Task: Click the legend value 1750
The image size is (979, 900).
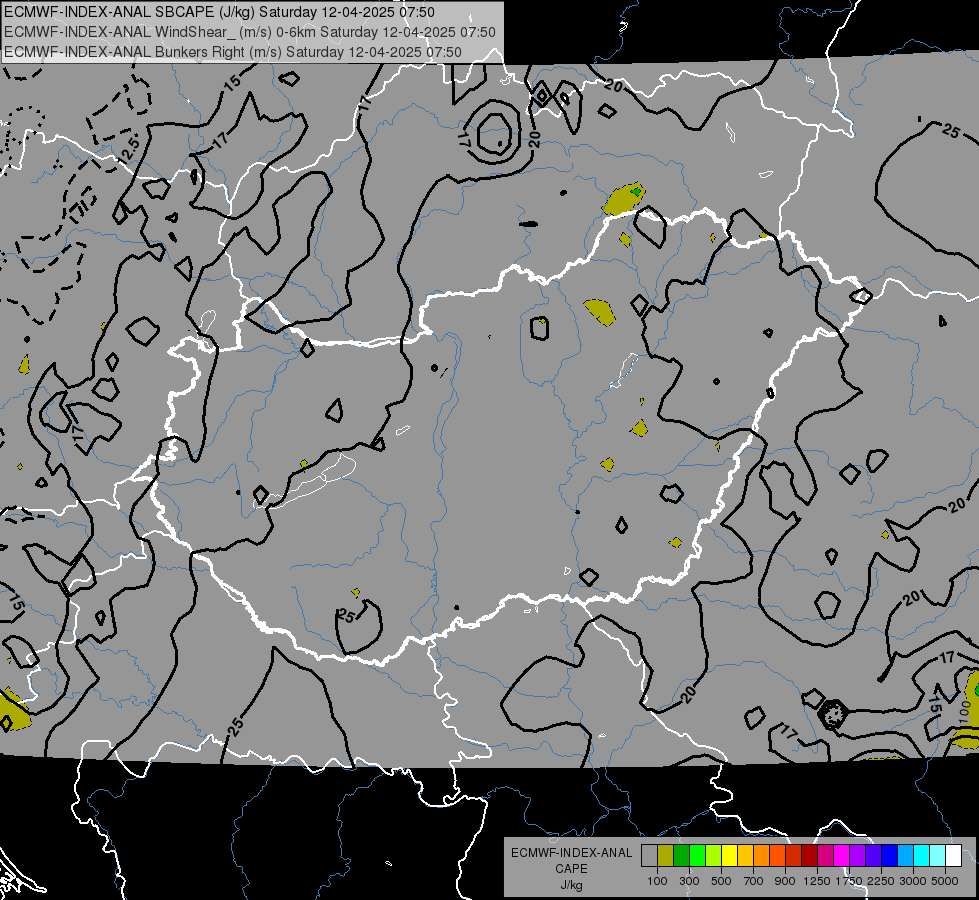Action: (x=849, y=881)
